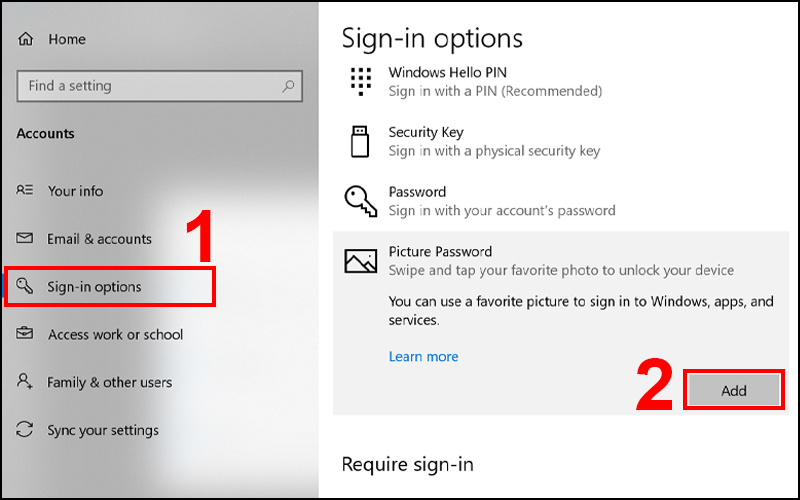Click the Home house icon
The image size is (800, 500).
coord(26,39)
